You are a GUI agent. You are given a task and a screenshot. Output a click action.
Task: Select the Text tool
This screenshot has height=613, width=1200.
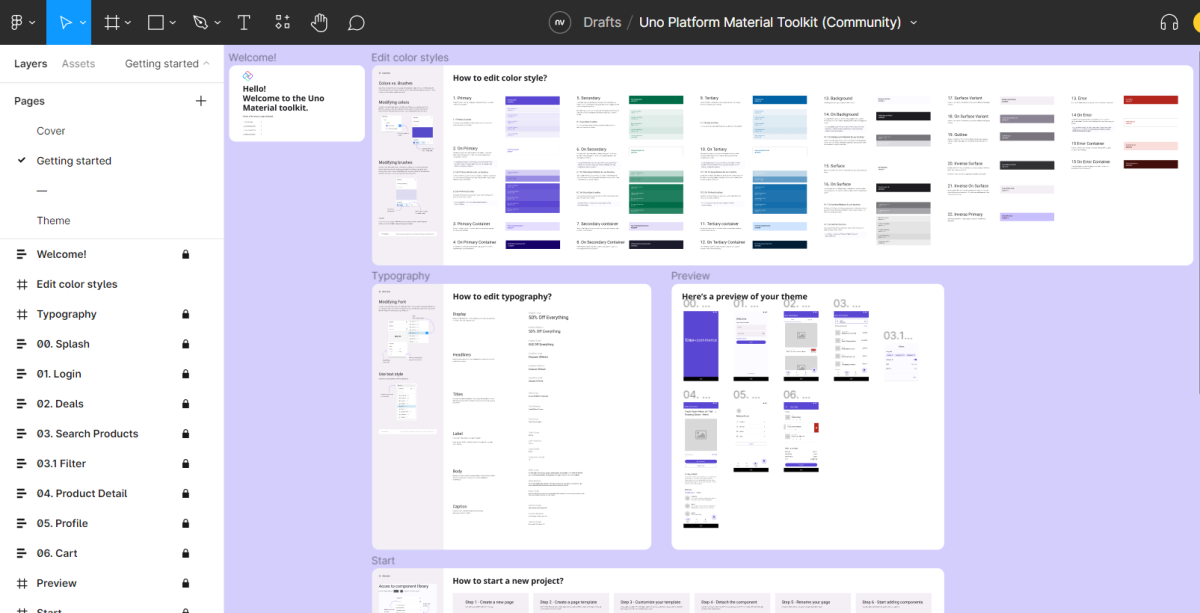point(243,21)
